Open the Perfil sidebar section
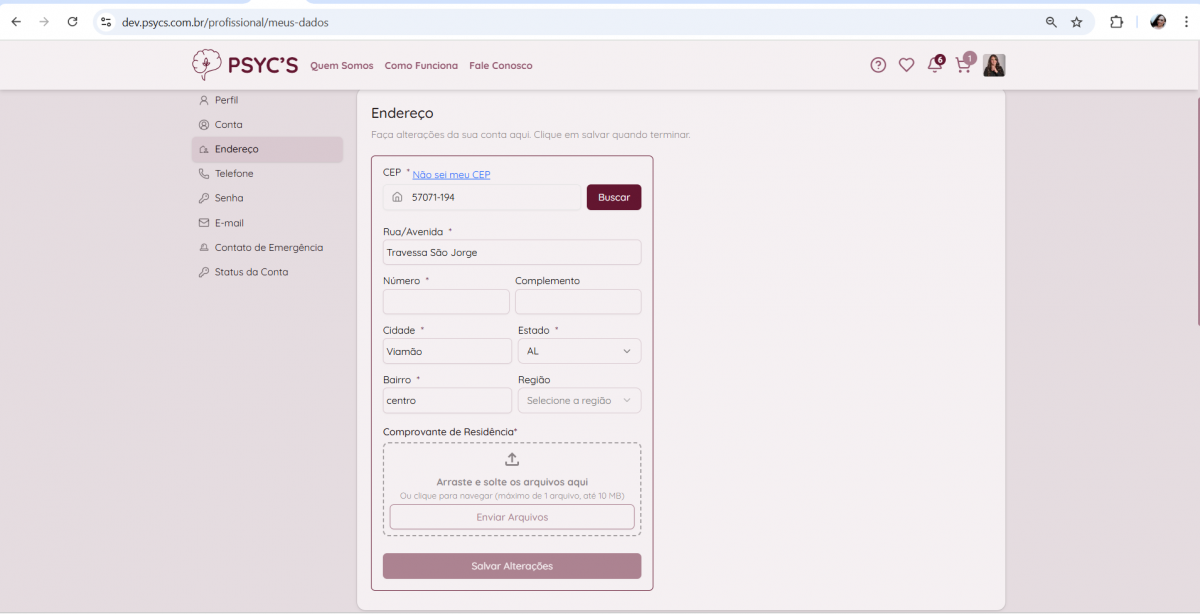1200x614 pixels. [x=226, y=100]
